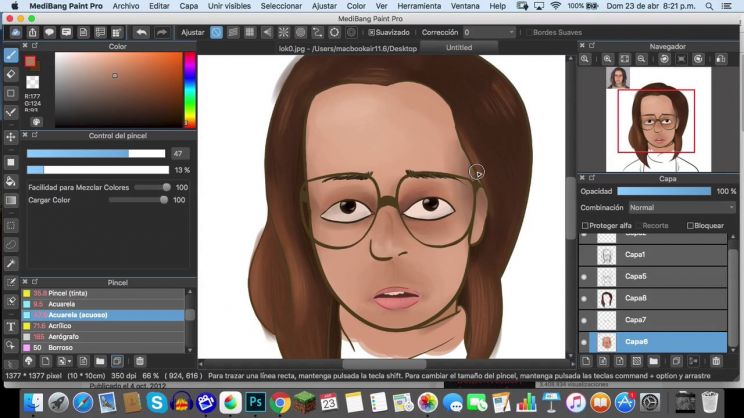Viewport: 744px width, 418px height.
Task: Download cloud brush icon in Pincel panel
Action: click(28, 361)
